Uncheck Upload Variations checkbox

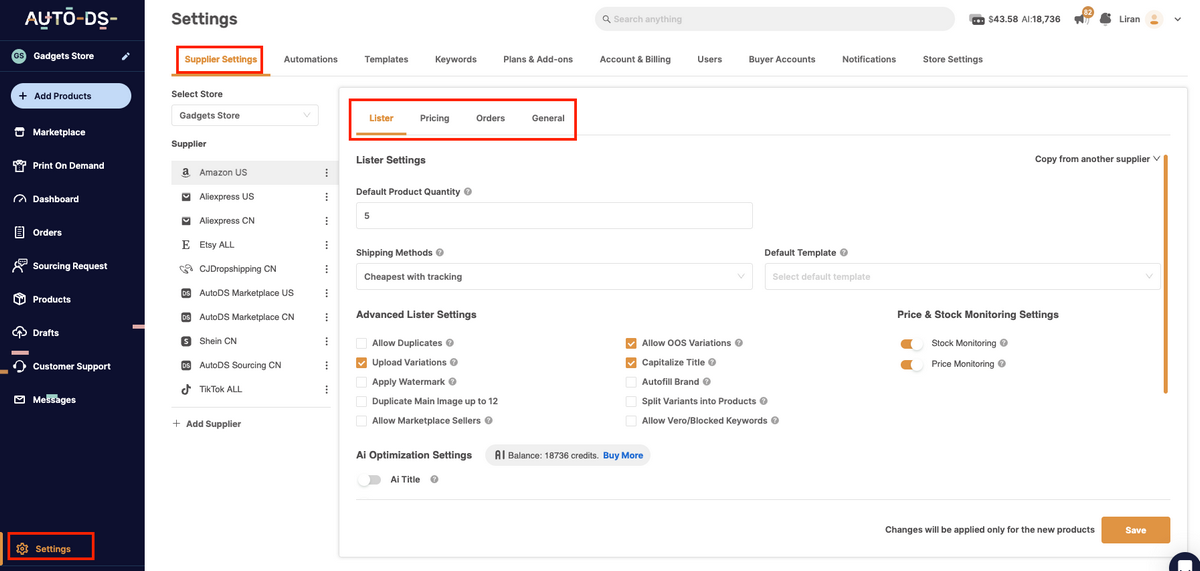coord(362,362)
